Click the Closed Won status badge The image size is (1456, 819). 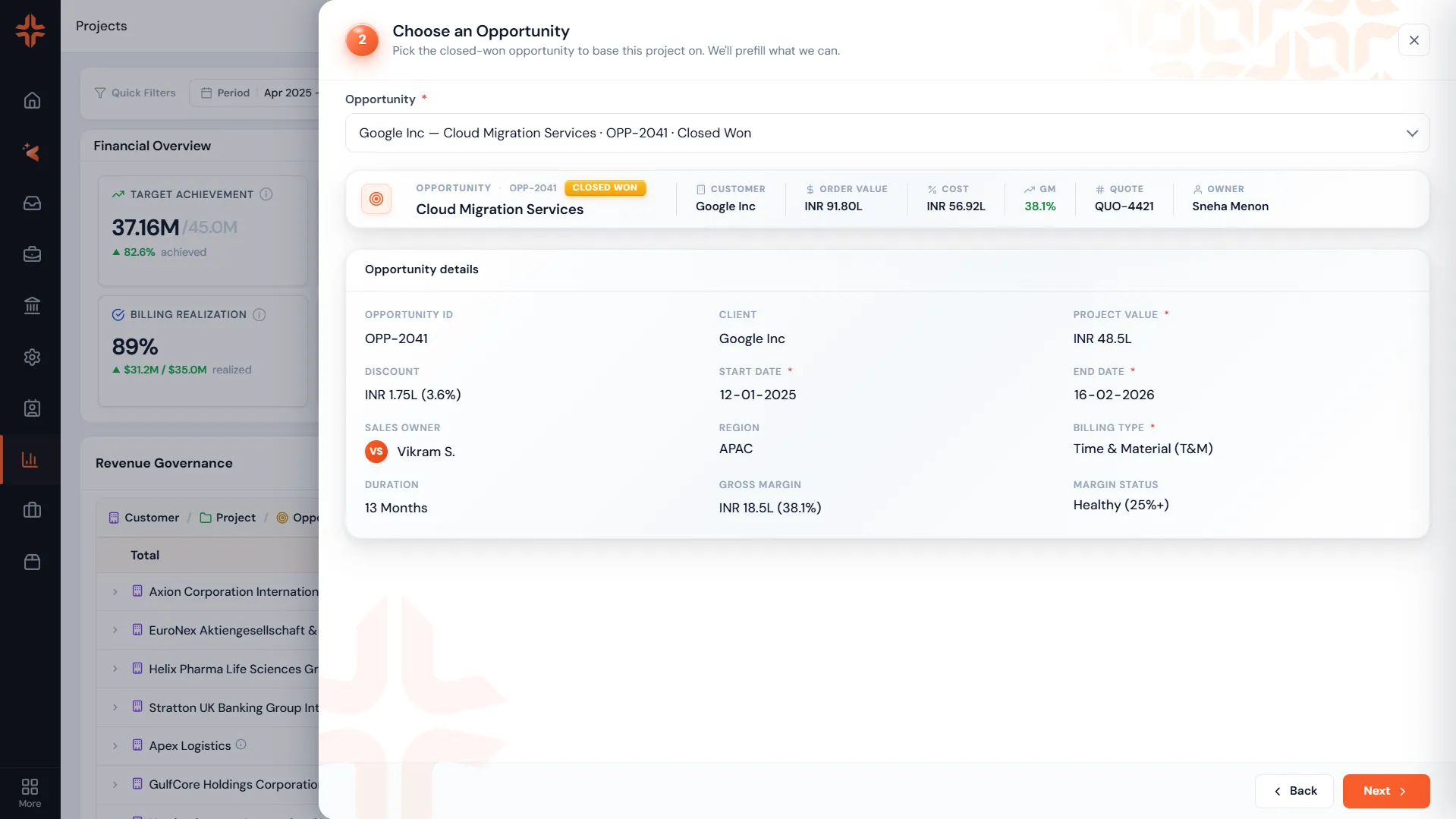click(605, 187)
